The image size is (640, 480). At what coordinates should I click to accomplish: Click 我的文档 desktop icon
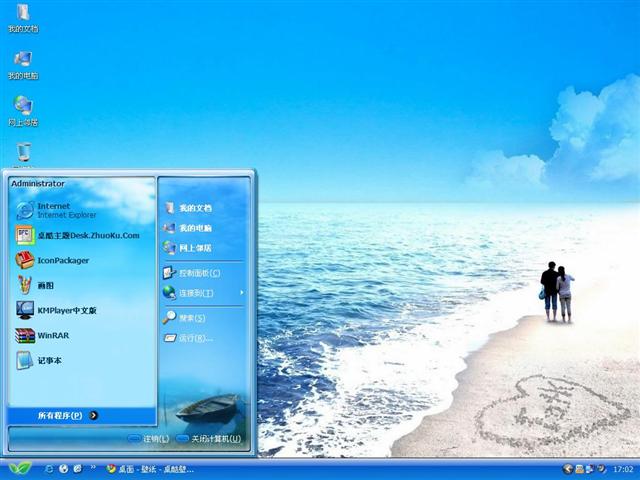(22, 18)
